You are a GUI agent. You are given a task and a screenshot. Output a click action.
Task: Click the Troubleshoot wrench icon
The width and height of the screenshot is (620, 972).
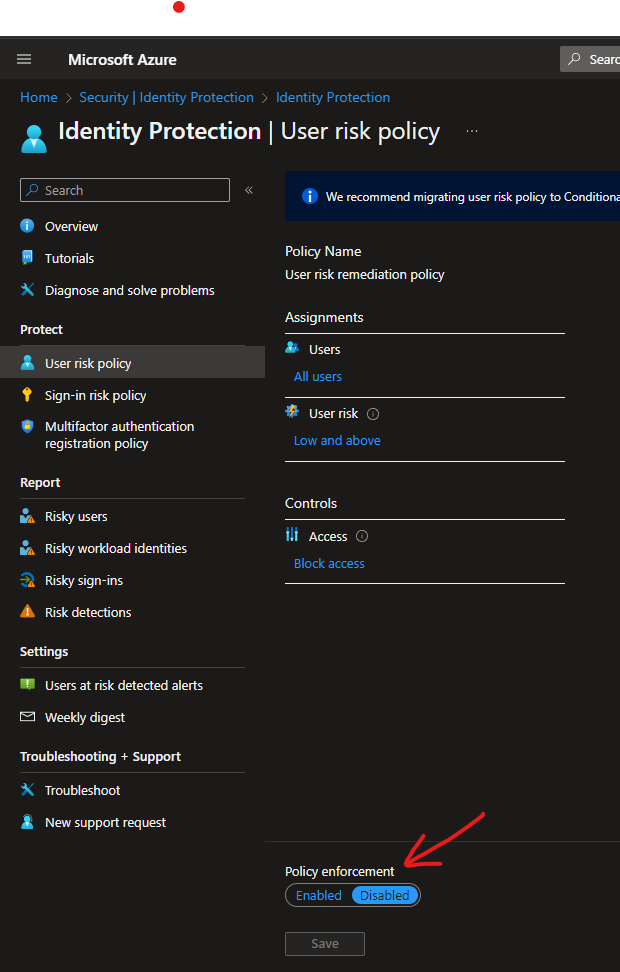tap(27, 790)
